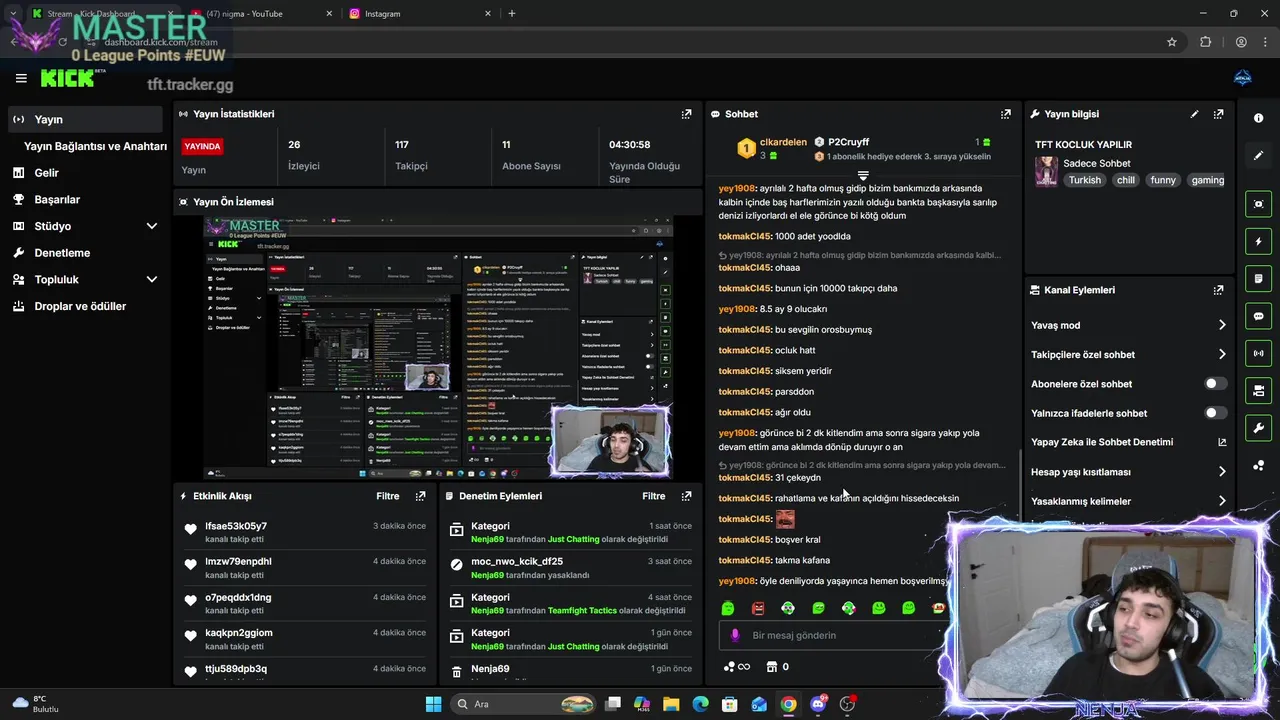1280x720 pixels.
Task: Open the hamburger menu beside the Kick logo
Action: click(21, 78)
